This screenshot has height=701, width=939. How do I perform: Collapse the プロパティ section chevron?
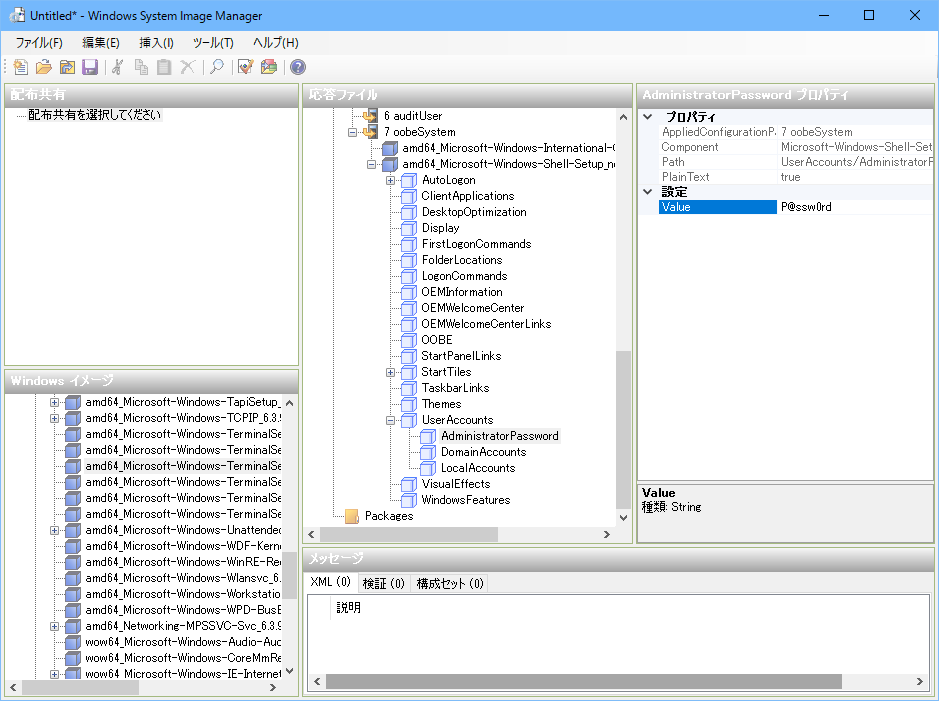[647, 117]
